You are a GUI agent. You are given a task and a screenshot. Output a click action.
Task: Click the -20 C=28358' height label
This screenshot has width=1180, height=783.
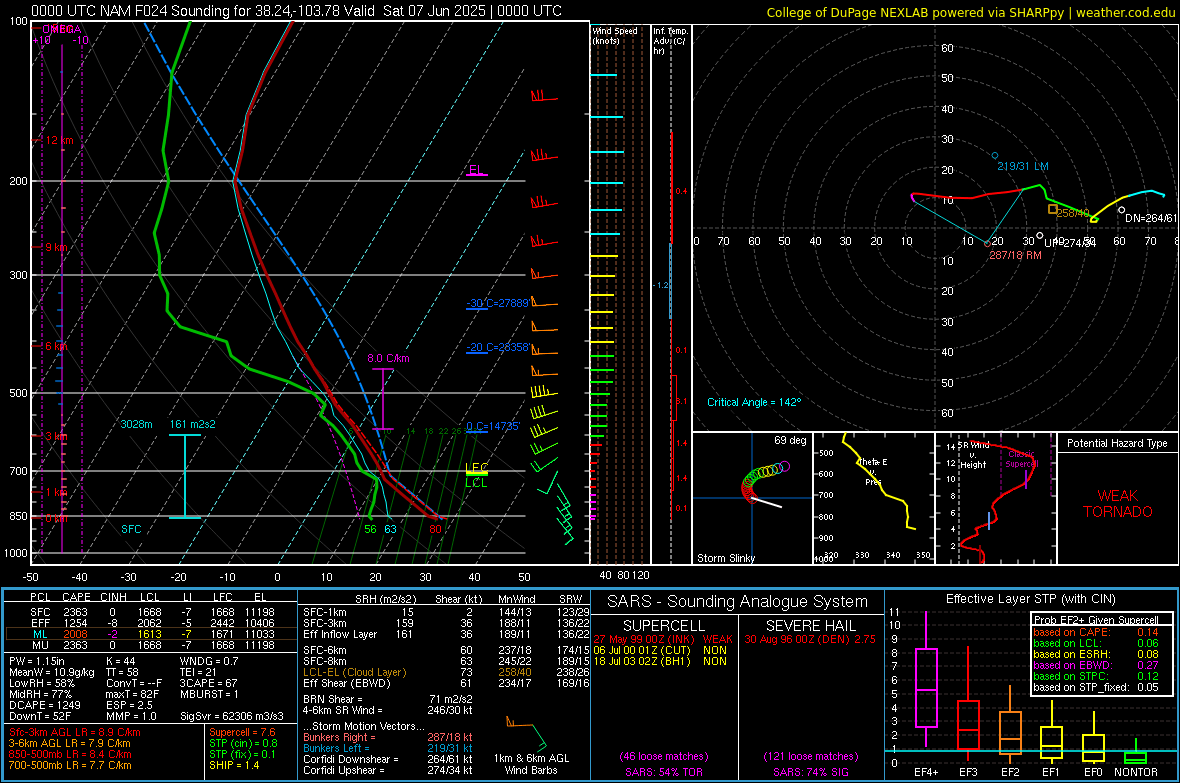(497, 347)
